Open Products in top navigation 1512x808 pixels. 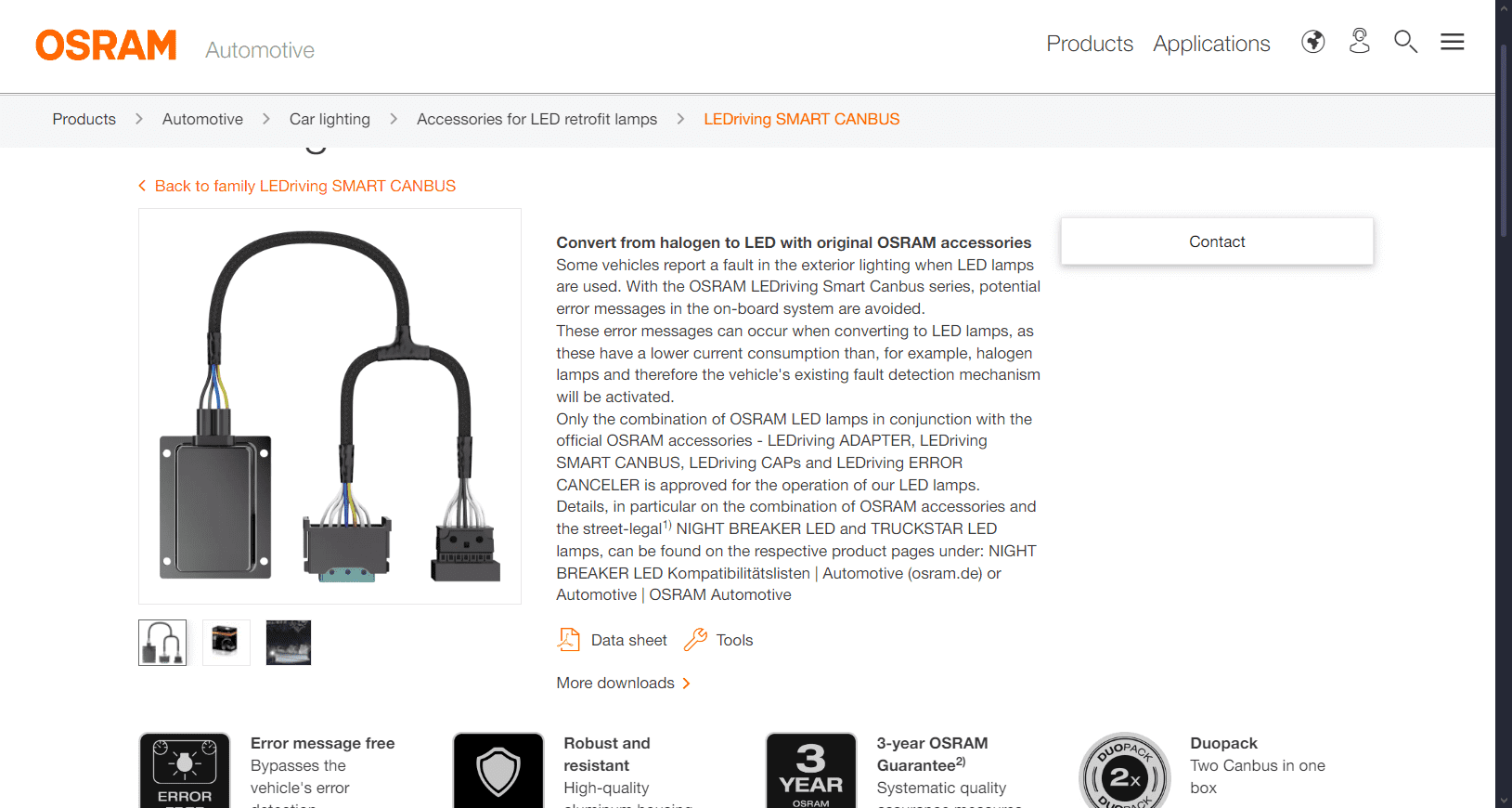coord(1090,44)
